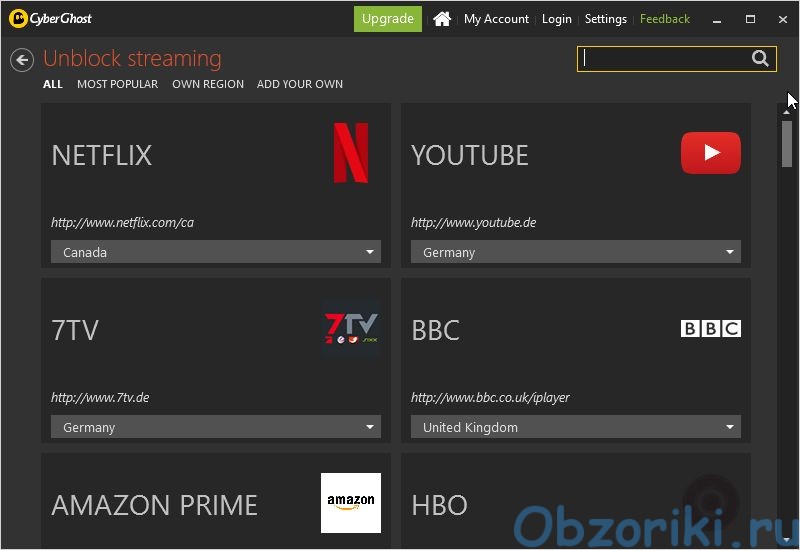Open Settings
This screenshot has height=550, width=800.
point(606,19)
